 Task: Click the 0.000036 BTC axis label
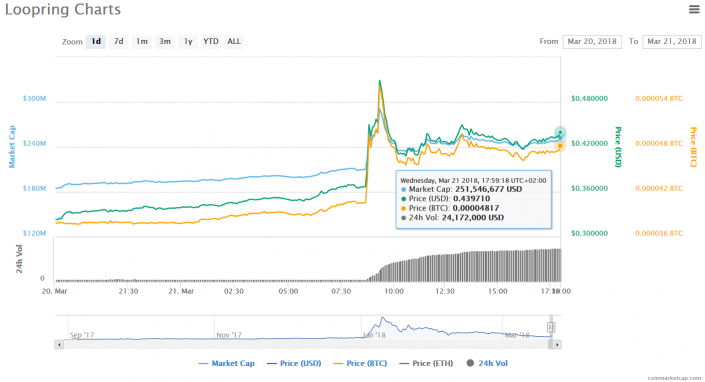[659, 233]
